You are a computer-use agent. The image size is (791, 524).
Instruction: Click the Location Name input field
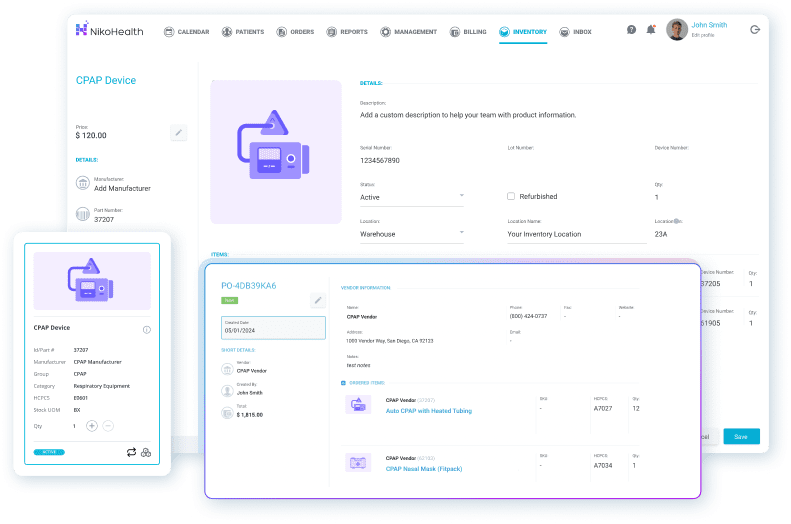(577, 234)
